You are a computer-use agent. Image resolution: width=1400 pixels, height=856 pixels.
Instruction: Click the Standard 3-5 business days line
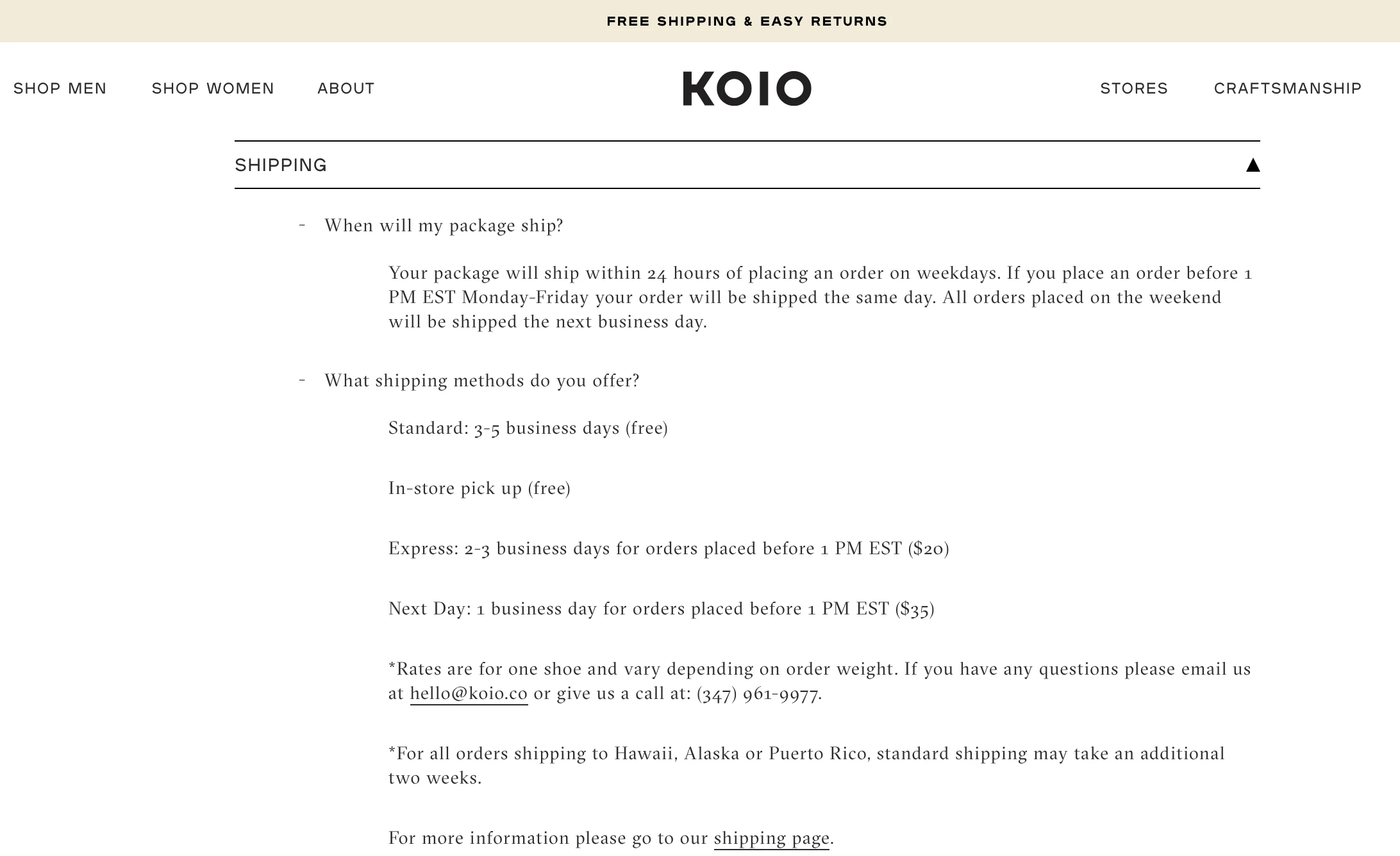pos(528,428)
